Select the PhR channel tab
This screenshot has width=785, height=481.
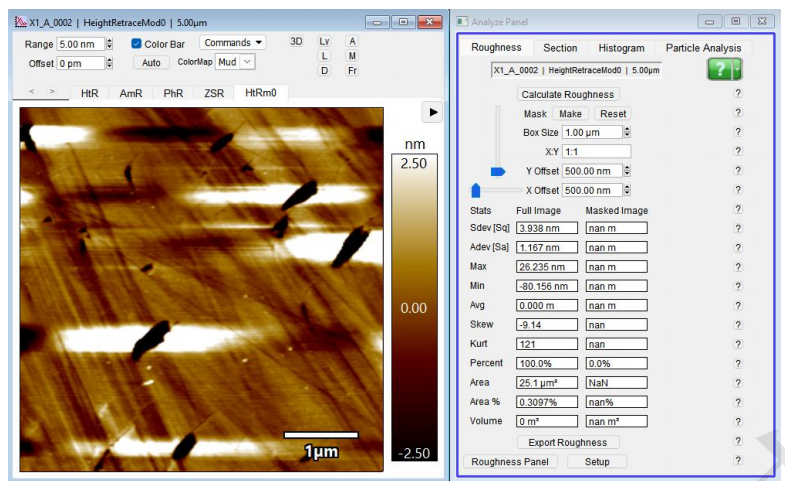coord(173,93)
